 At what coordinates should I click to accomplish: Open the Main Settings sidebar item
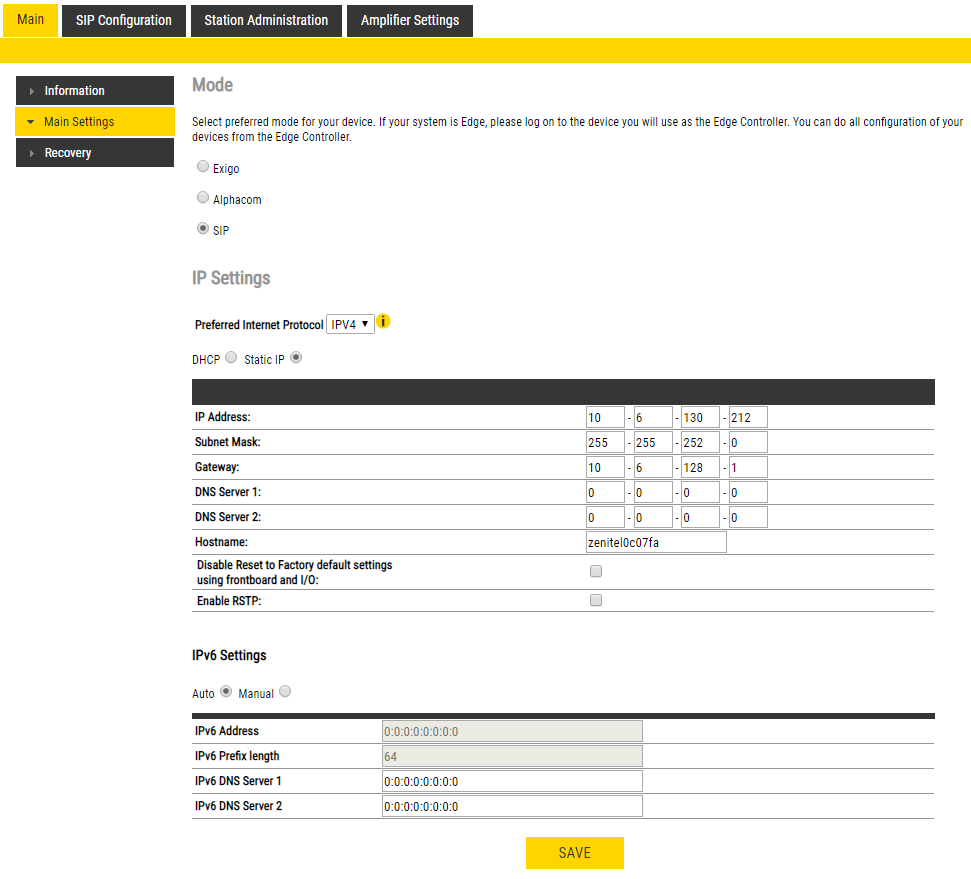coord(95,122)
